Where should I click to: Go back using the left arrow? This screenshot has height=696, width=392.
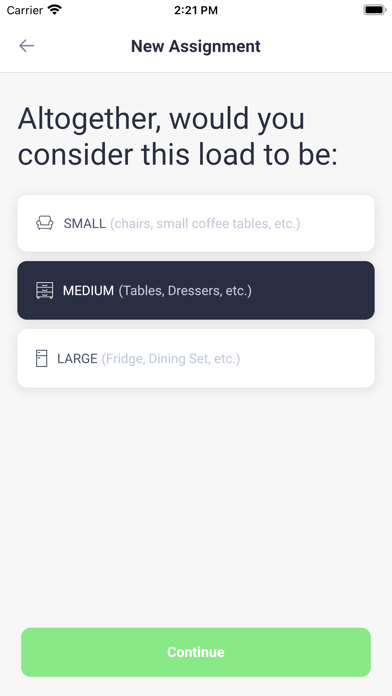27,46
